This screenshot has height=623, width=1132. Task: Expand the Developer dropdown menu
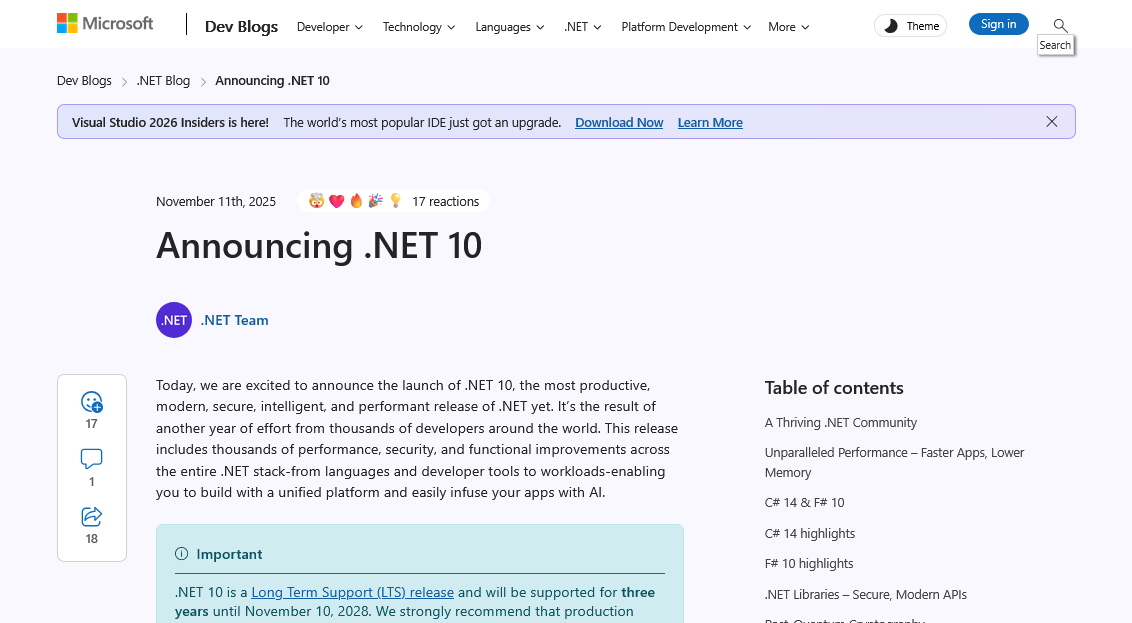click(329, 27)
